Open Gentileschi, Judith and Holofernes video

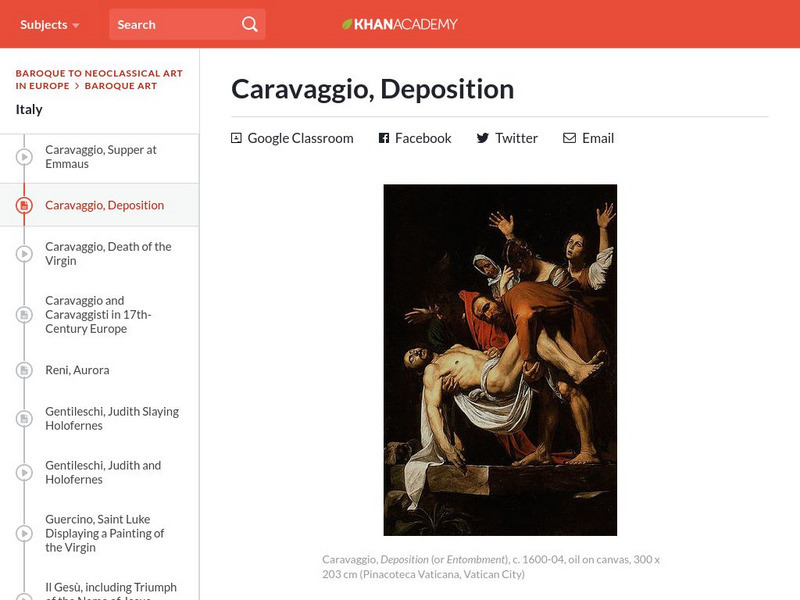pos(103,472)
